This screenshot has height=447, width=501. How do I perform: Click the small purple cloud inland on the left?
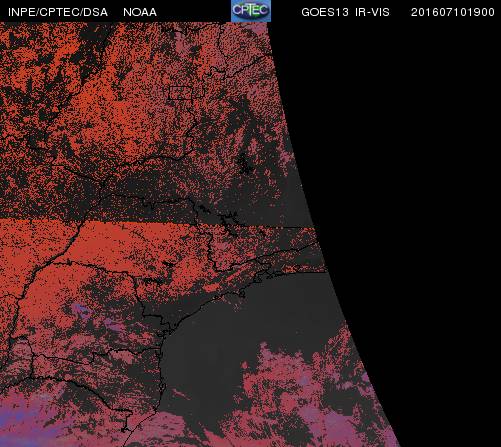pyautogui.click(x=81, y=311)
